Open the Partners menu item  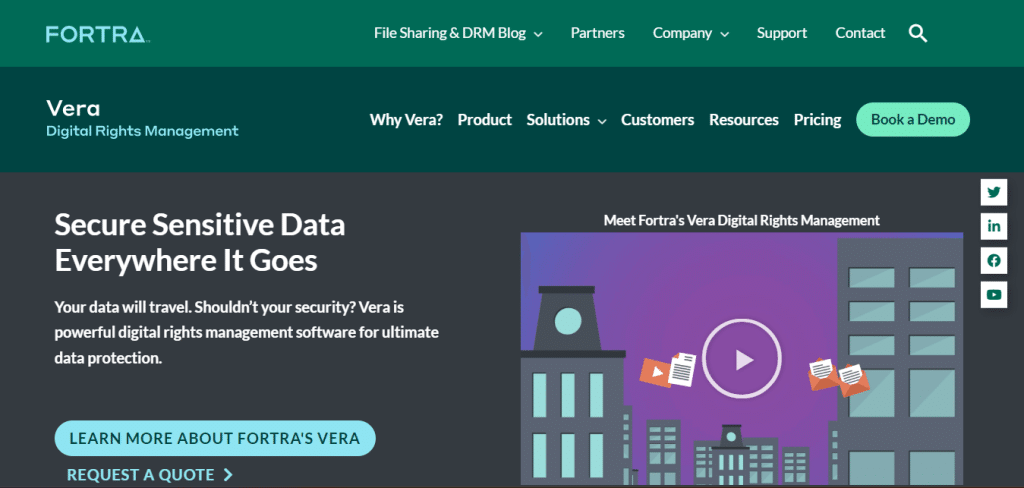click(597, 33)
